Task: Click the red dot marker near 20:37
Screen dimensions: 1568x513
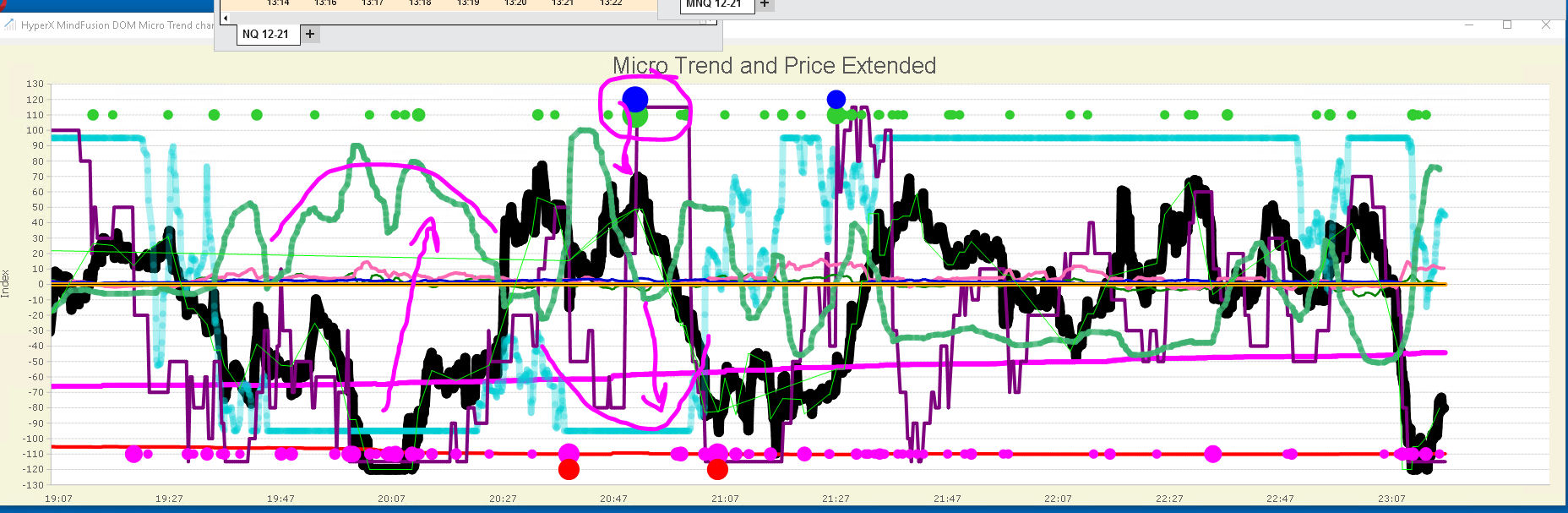Action: 569,469
